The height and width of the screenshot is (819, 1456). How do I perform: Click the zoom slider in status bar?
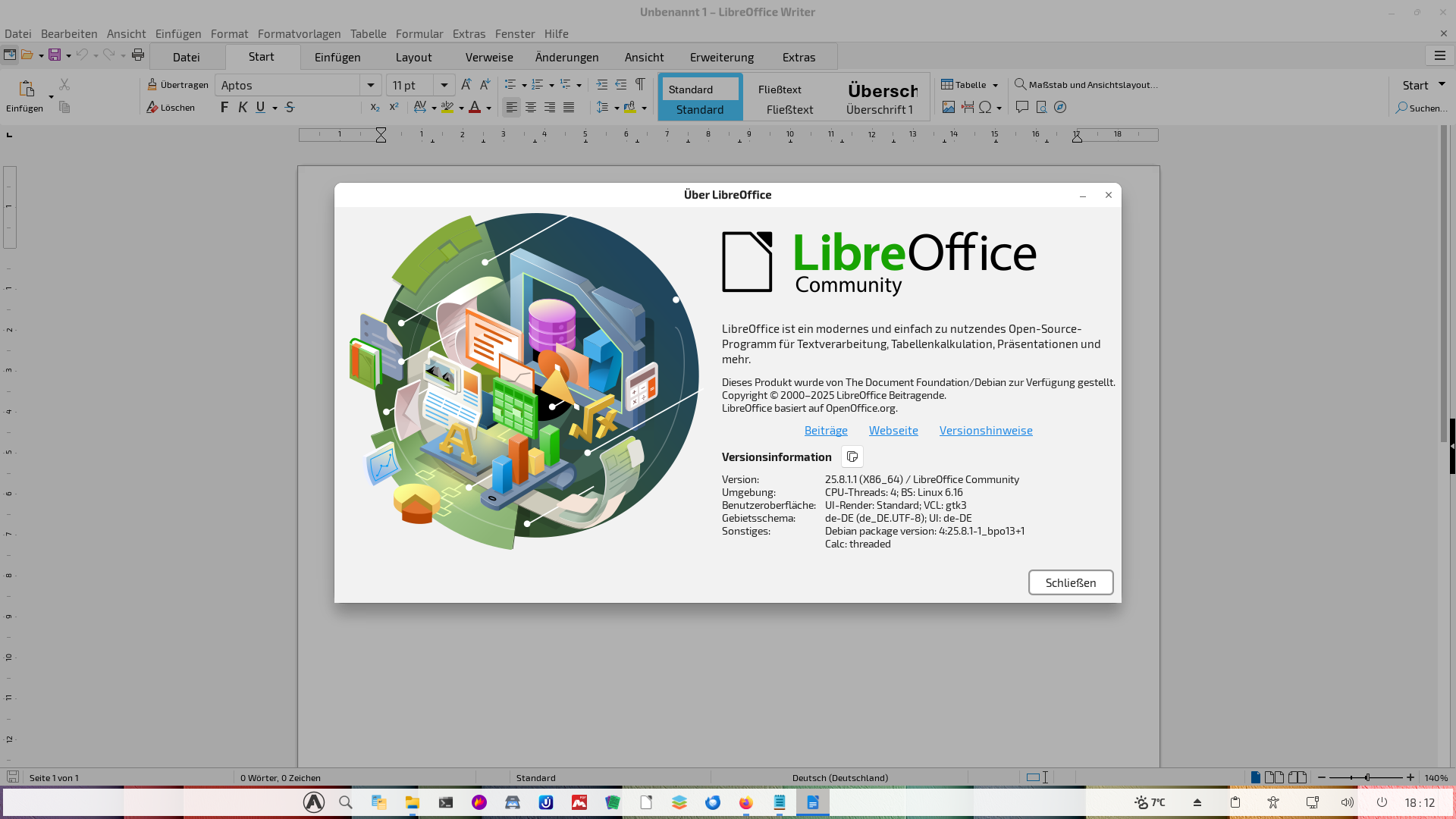[1367, 777]
